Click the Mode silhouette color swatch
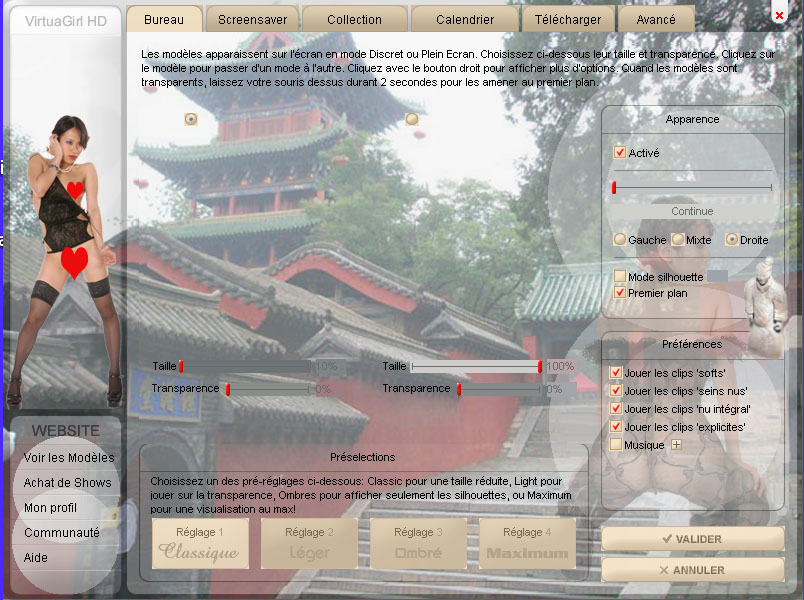This screenshot has width=804, height=600. (717, 276)
